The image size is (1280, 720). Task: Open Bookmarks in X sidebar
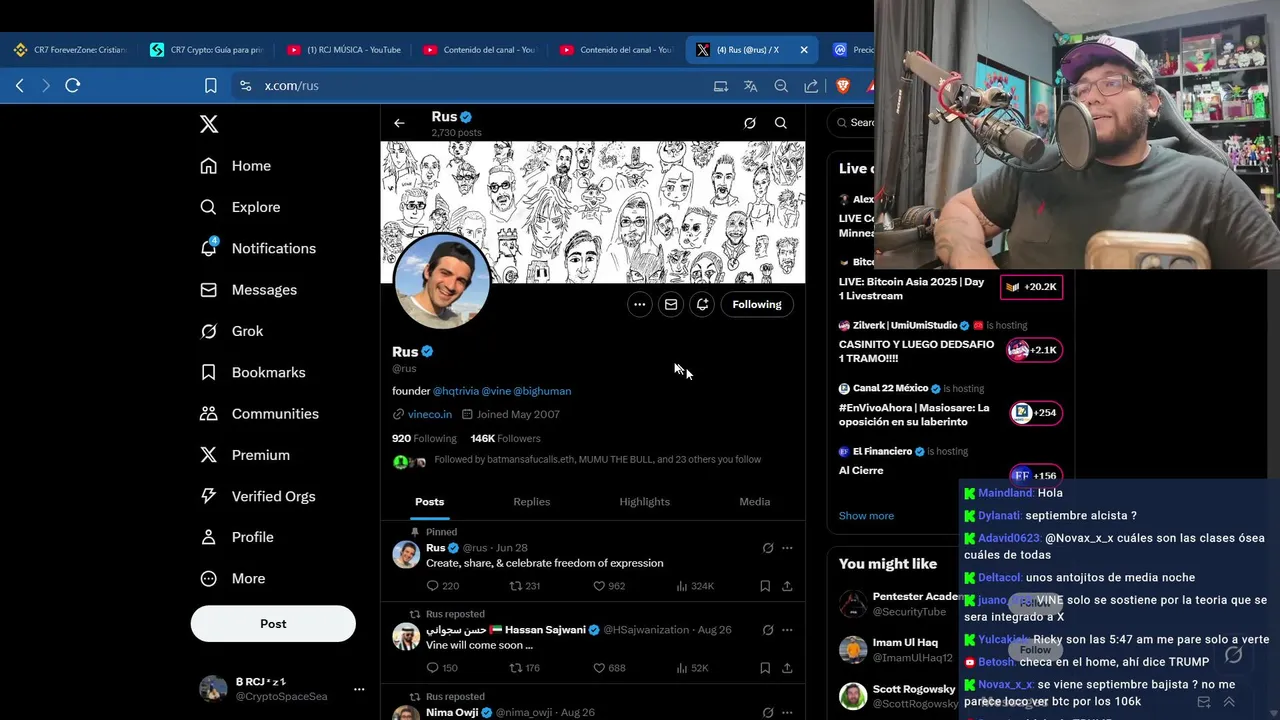pos(253,372)
